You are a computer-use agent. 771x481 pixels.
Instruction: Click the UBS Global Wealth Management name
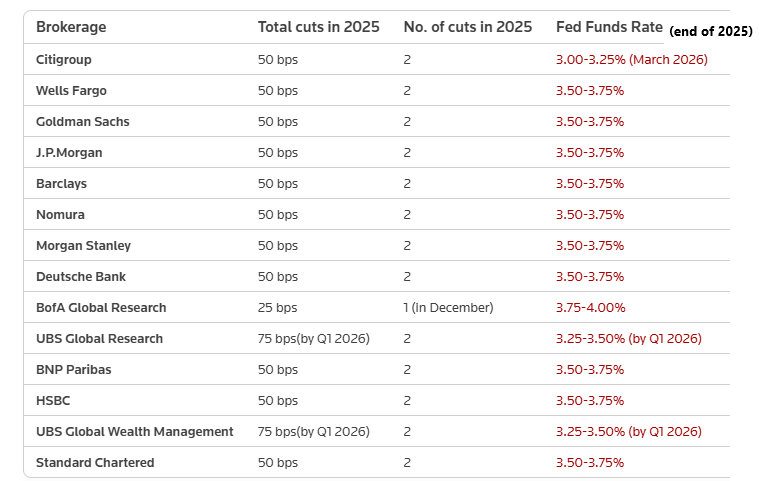pyautogui.click(x=134, y=431)
